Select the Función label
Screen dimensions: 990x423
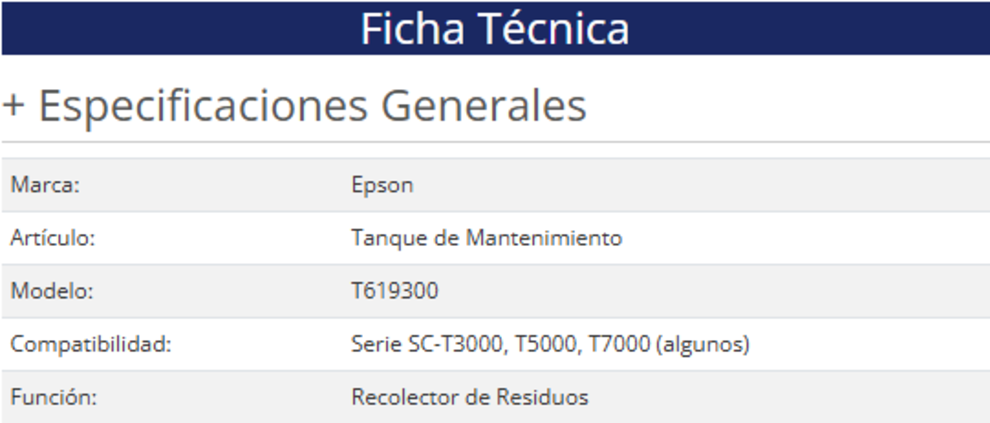click(x=53, y=397)
